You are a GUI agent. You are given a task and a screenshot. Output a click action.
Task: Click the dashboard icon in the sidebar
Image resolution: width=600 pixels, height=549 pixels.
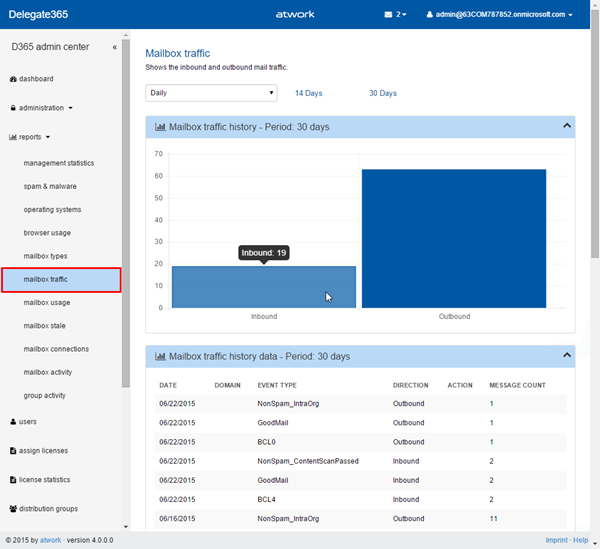[13, 79]
